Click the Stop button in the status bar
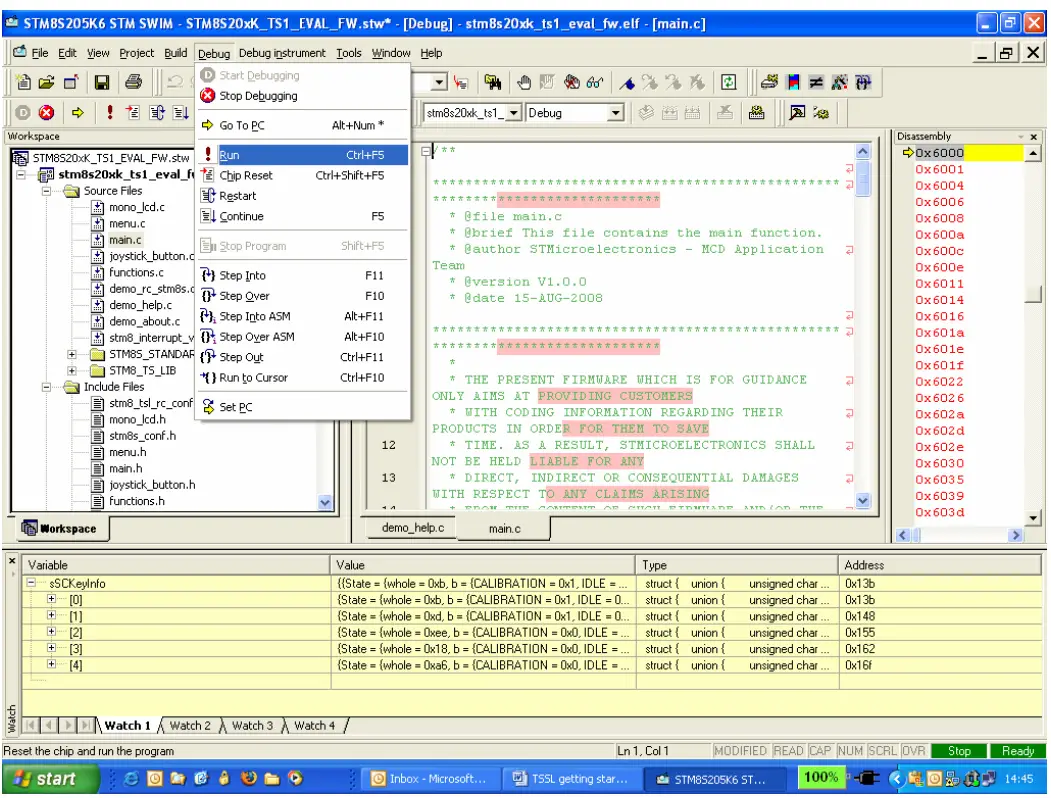 [959, 750]
